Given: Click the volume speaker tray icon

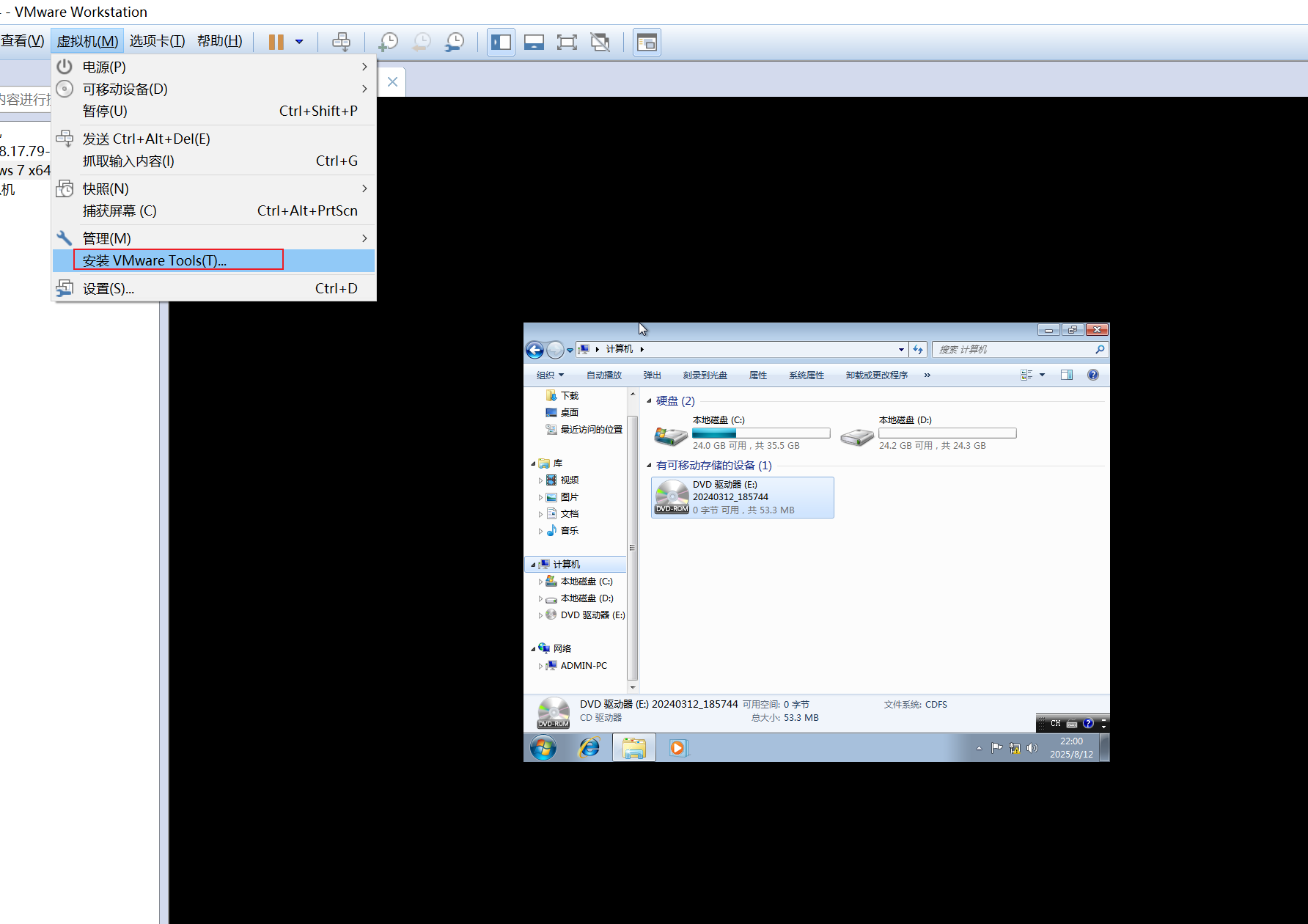Looking at the screenshot, I should click(x=1032, y=748).
